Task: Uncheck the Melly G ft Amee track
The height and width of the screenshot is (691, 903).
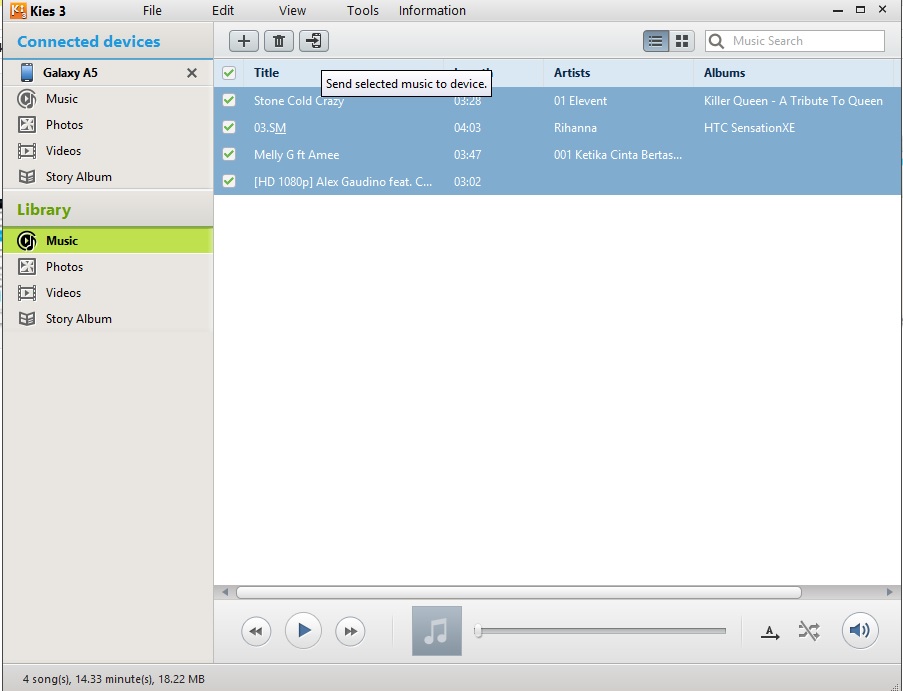Action: pyautogui.click(x=229, y=155)
